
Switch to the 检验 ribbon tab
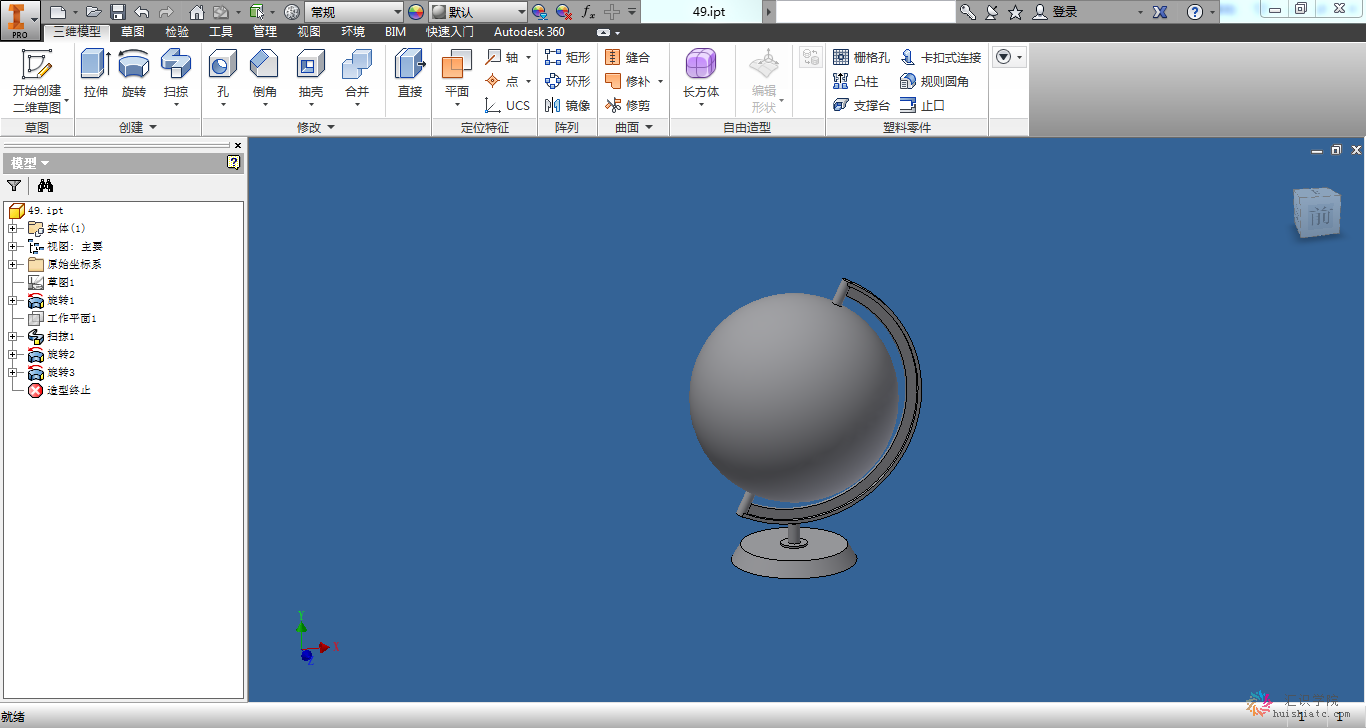[x=177, y=32]
